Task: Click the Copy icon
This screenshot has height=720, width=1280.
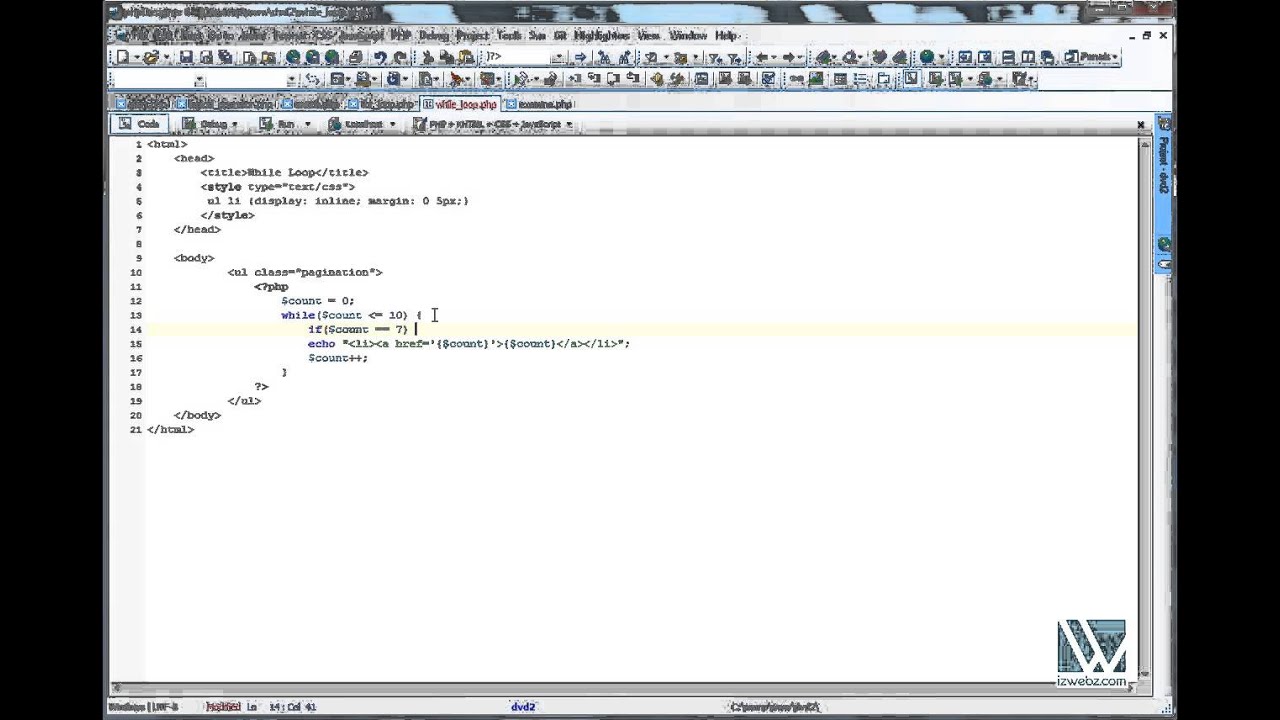Action: coord(447,57)
